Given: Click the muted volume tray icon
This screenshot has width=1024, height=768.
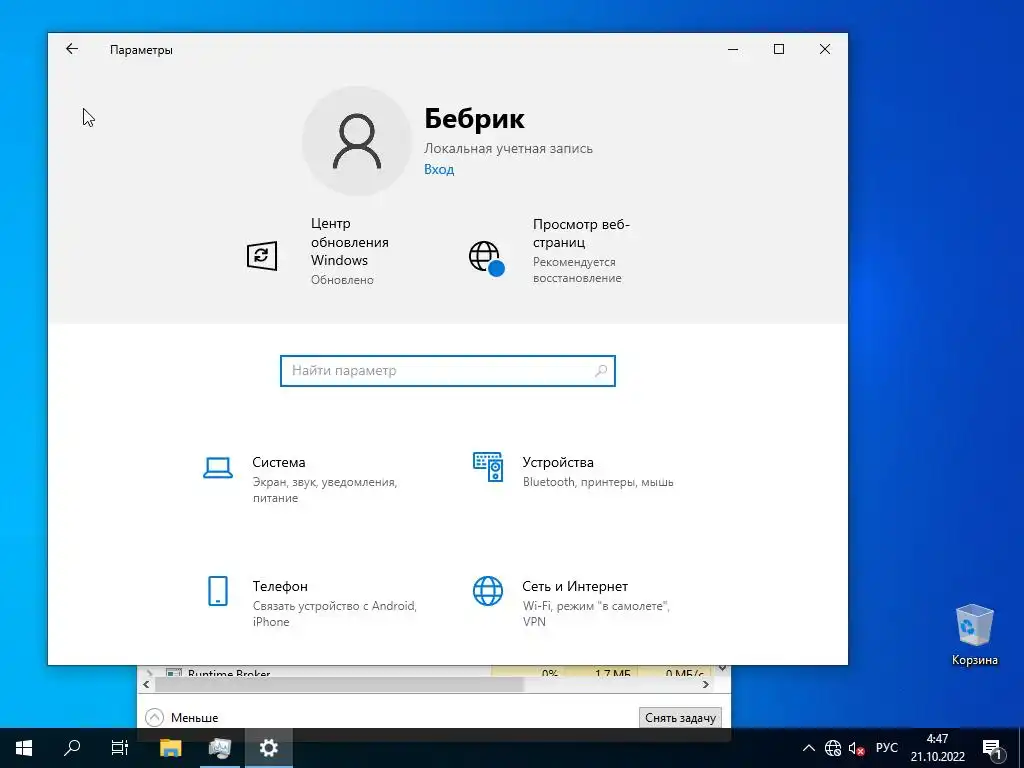Looking at the screenshot, I should (856, 748).
